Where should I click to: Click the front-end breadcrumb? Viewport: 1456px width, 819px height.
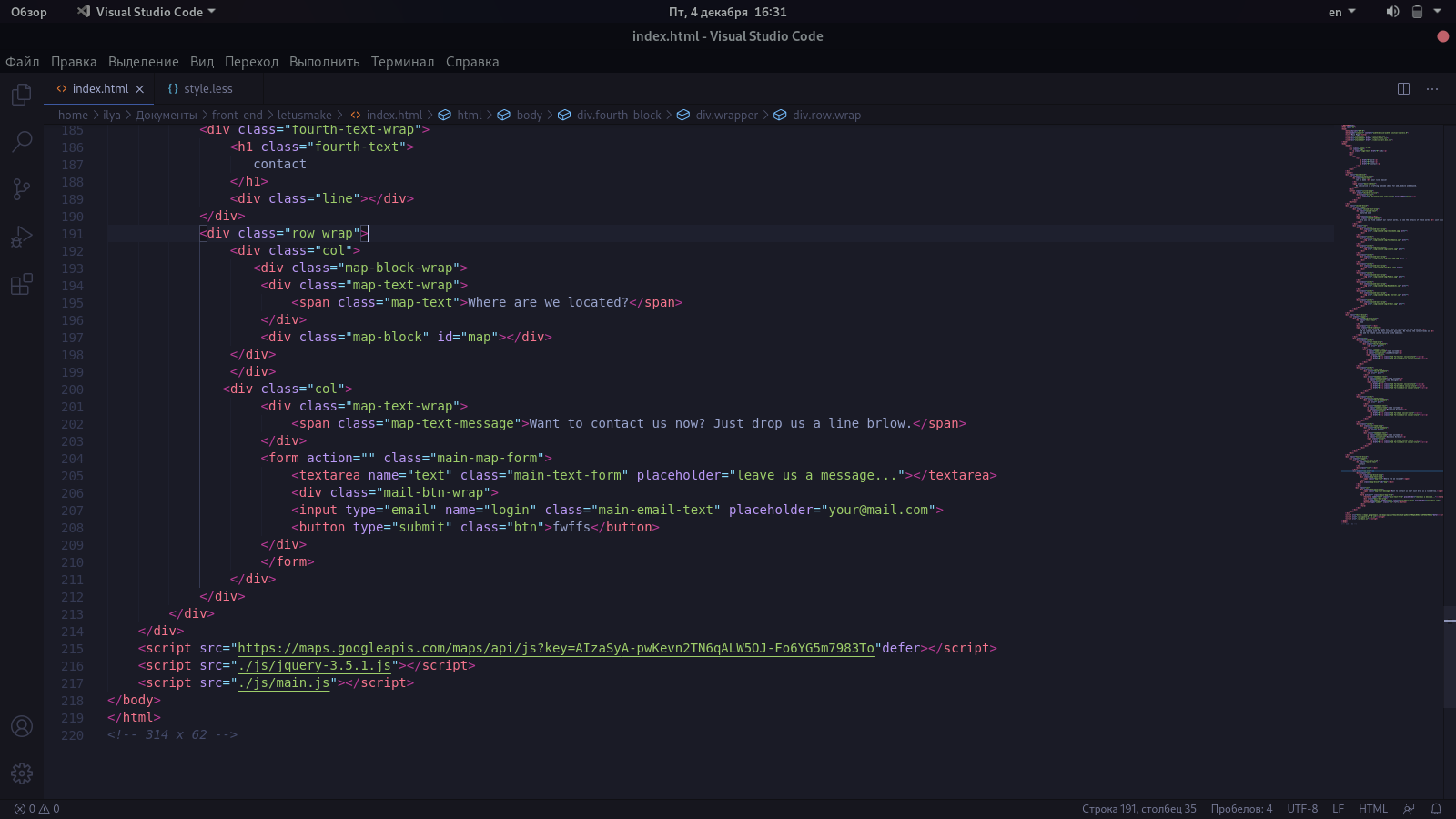tap(238, 116)
